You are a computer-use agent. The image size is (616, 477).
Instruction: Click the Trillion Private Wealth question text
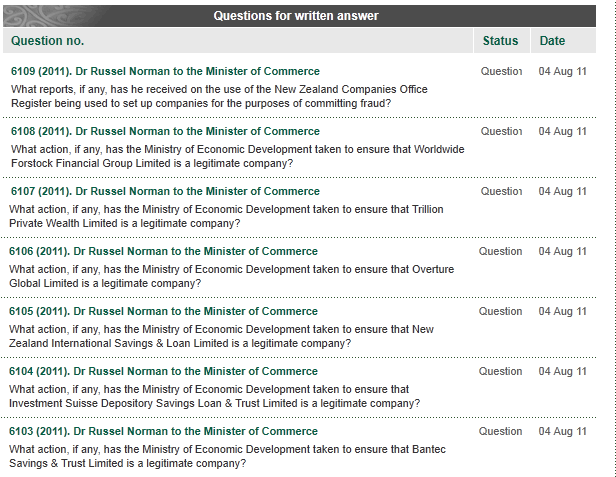tap(226, 216)
